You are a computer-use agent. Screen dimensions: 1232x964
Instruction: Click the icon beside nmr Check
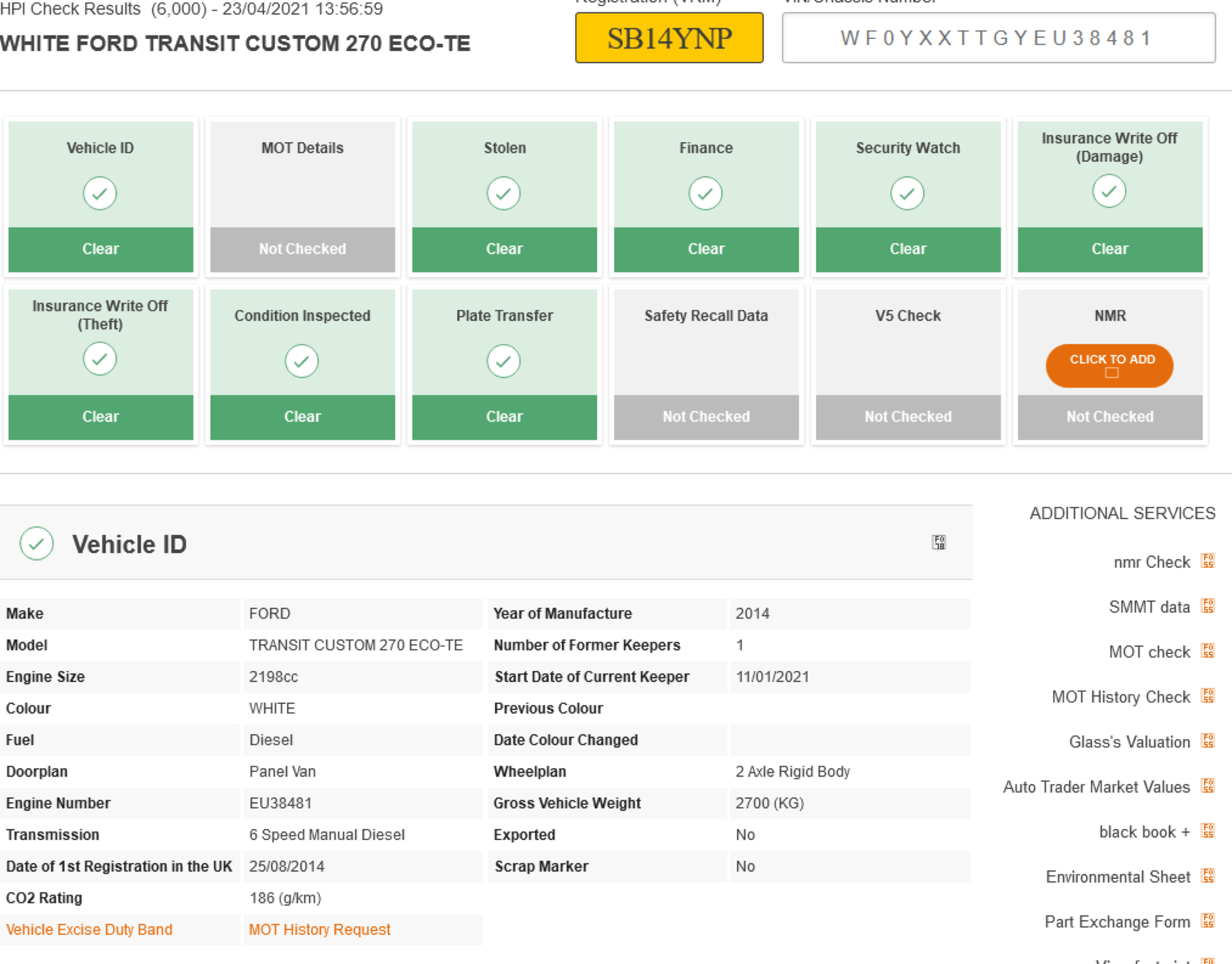point(1208,561)
